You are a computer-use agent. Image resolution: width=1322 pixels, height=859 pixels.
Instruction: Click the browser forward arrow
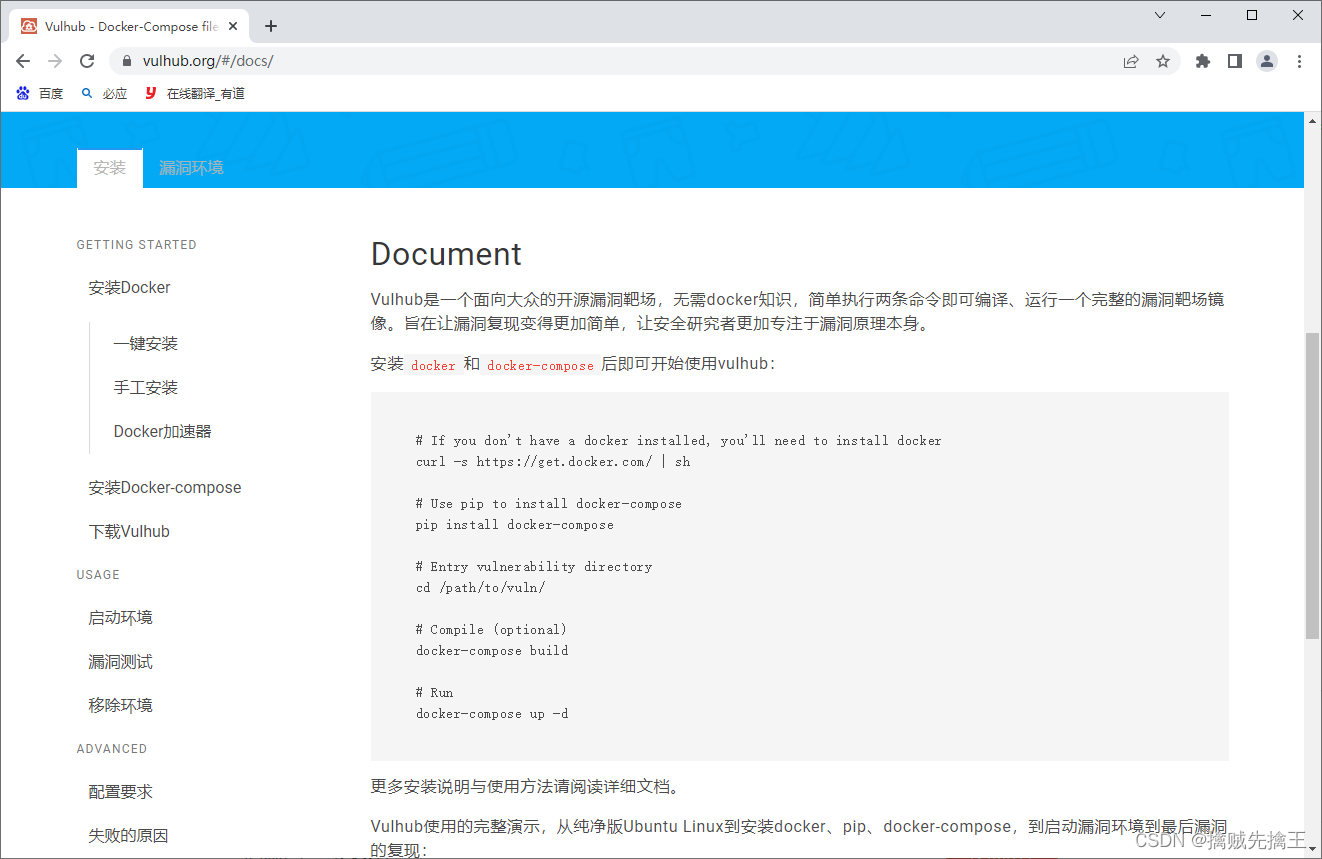55,61
